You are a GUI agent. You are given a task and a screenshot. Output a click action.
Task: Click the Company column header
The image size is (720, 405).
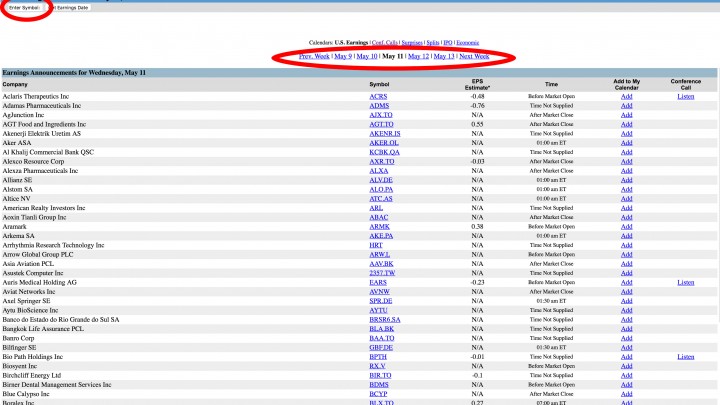click(x=15, y=84)
